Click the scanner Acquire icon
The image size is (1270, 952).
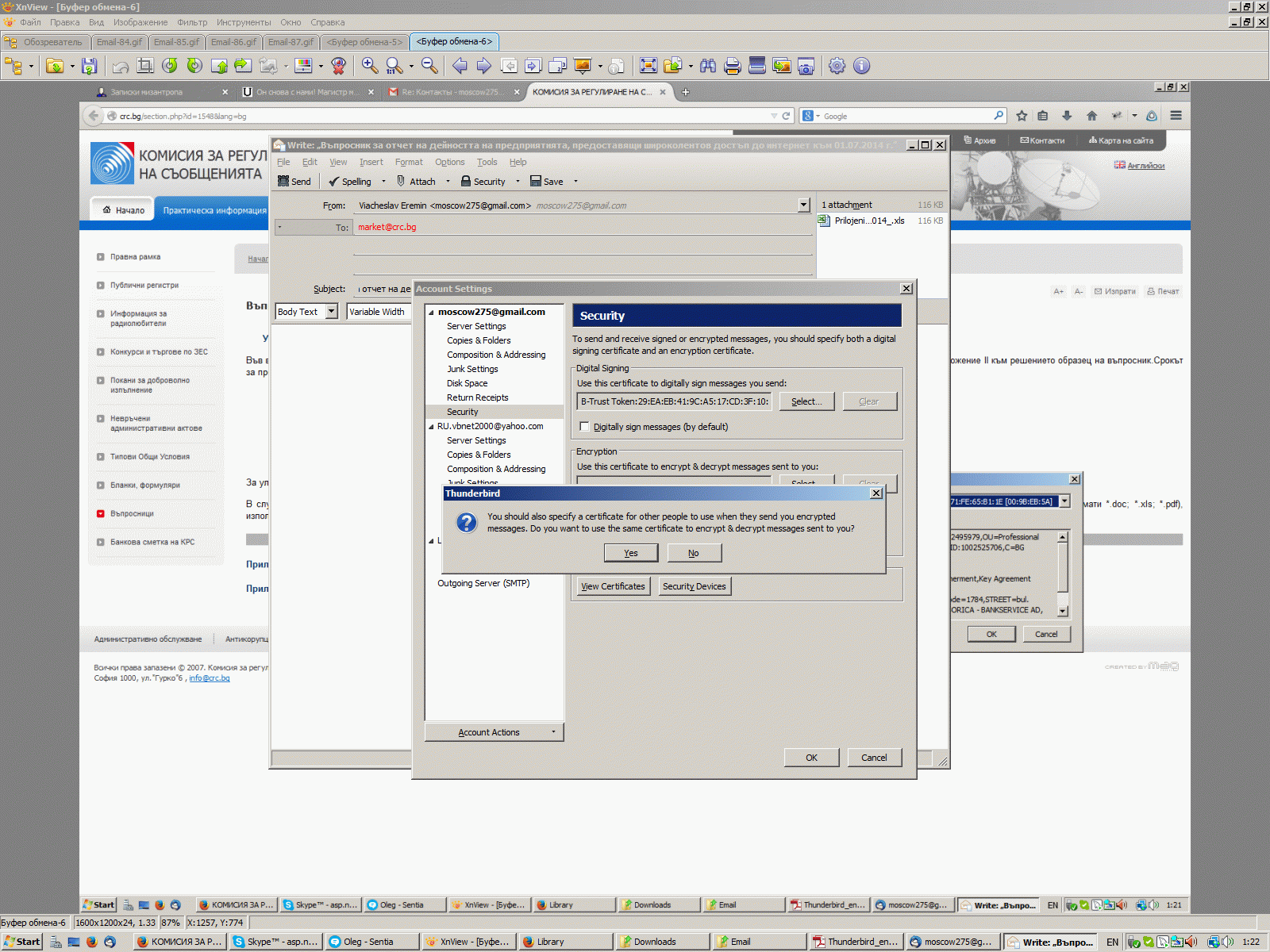(757, 66)
